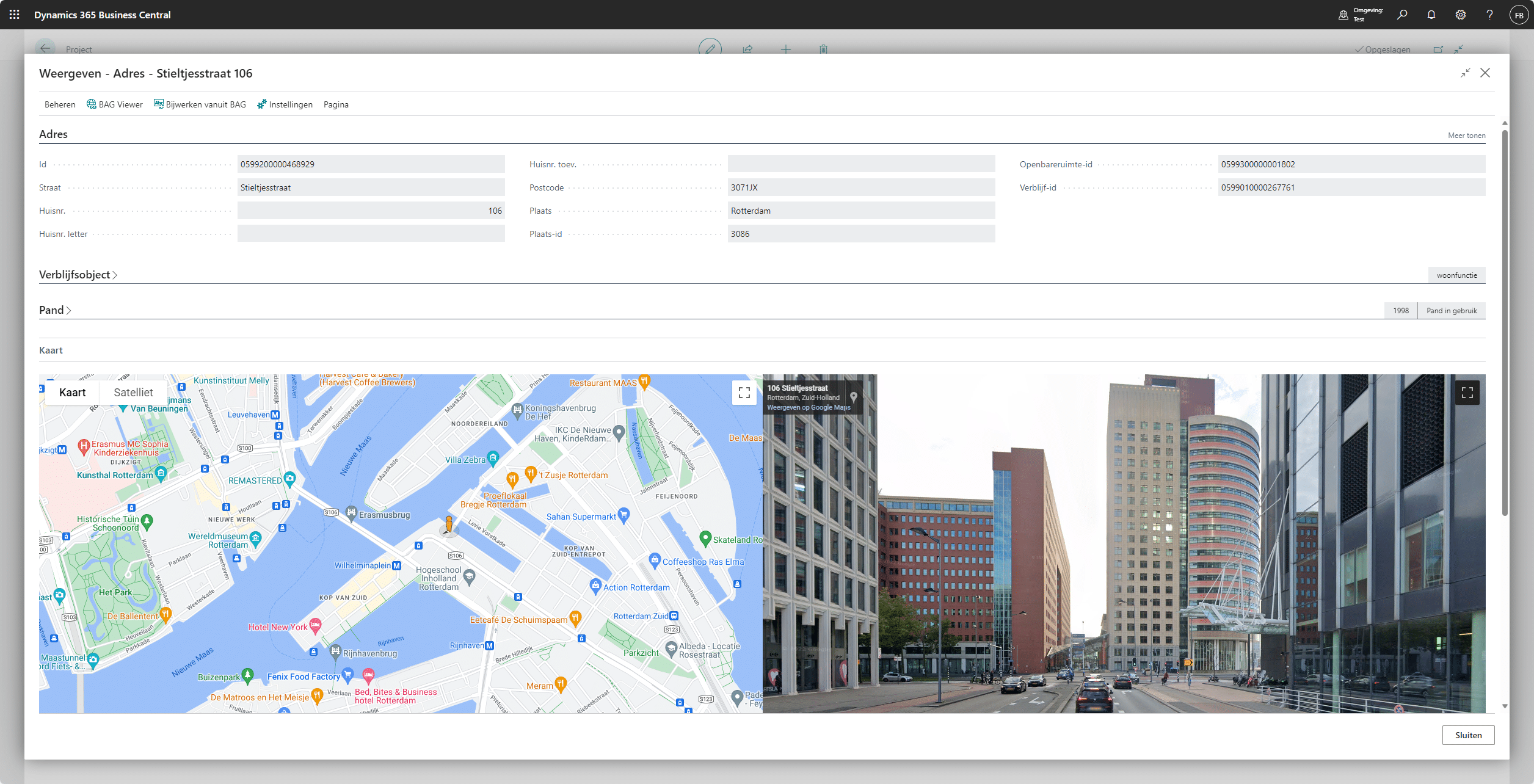Expand Street View to fullscreen
1534x784 pixels.
pyautogui.click(x=1467, y=393)
